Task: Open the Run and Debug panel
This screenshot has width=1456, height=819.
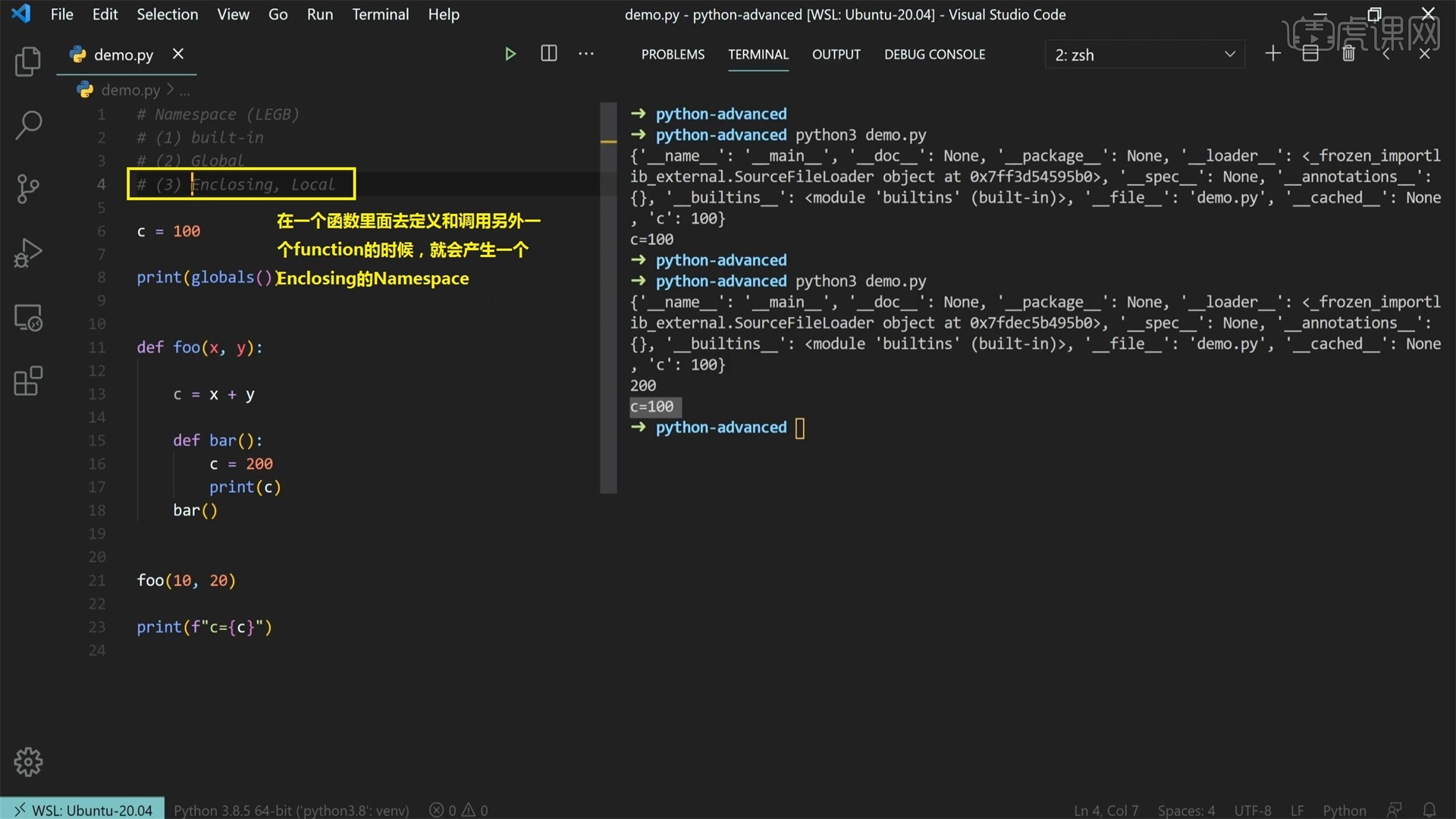Action: (x=28, y=253)
